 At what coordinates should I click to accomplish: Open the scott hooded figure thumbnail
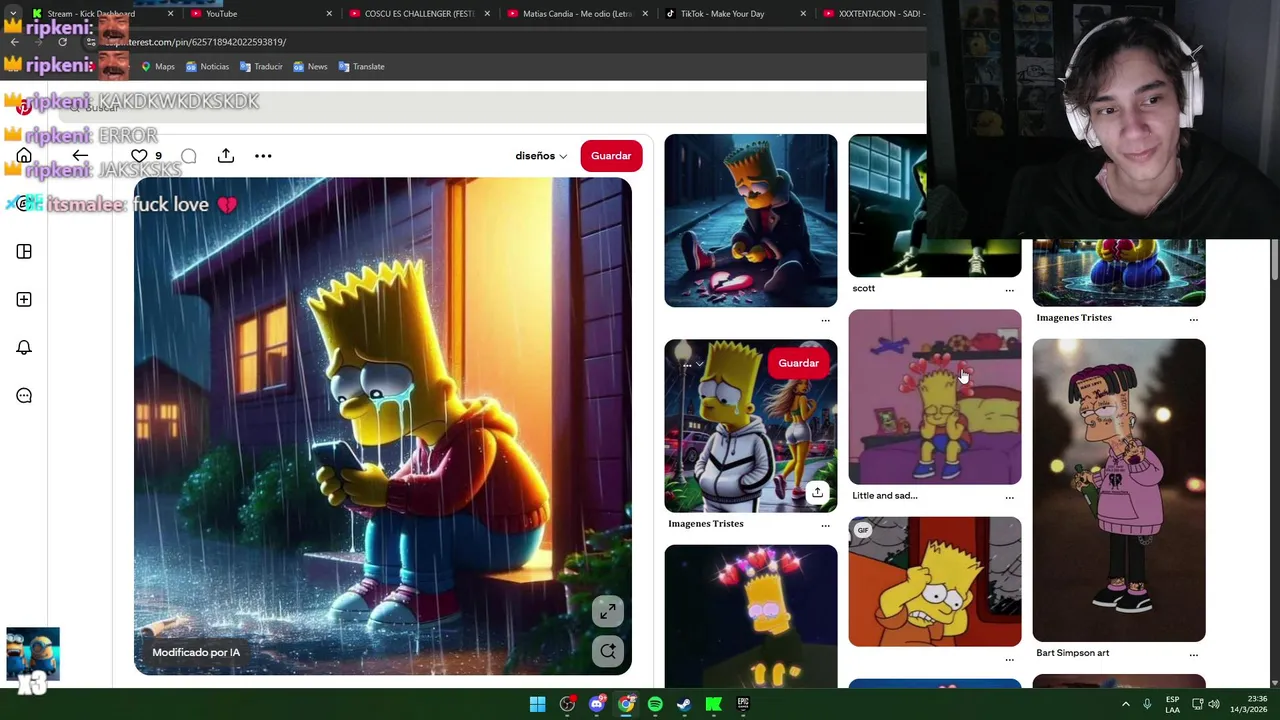[x=935, y=205]
